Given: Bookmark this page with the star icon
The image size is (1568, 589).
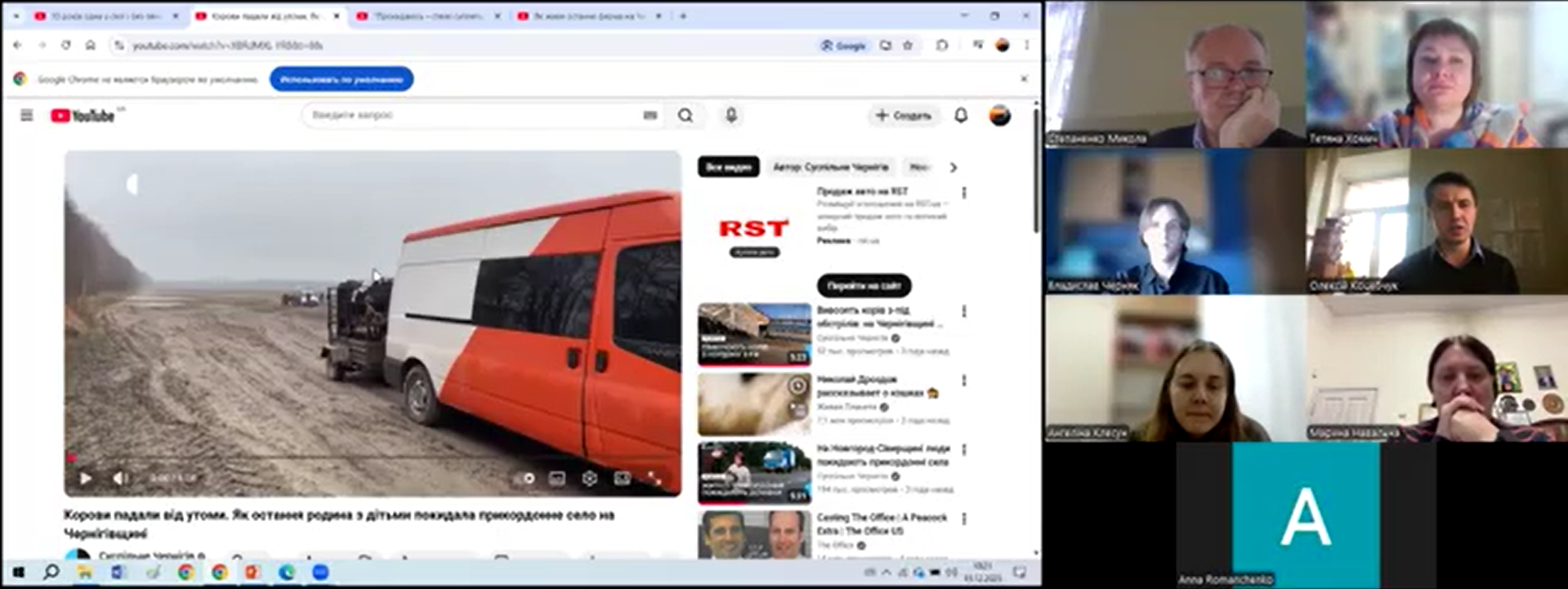Looking at the screenshot, I should 908,46.
